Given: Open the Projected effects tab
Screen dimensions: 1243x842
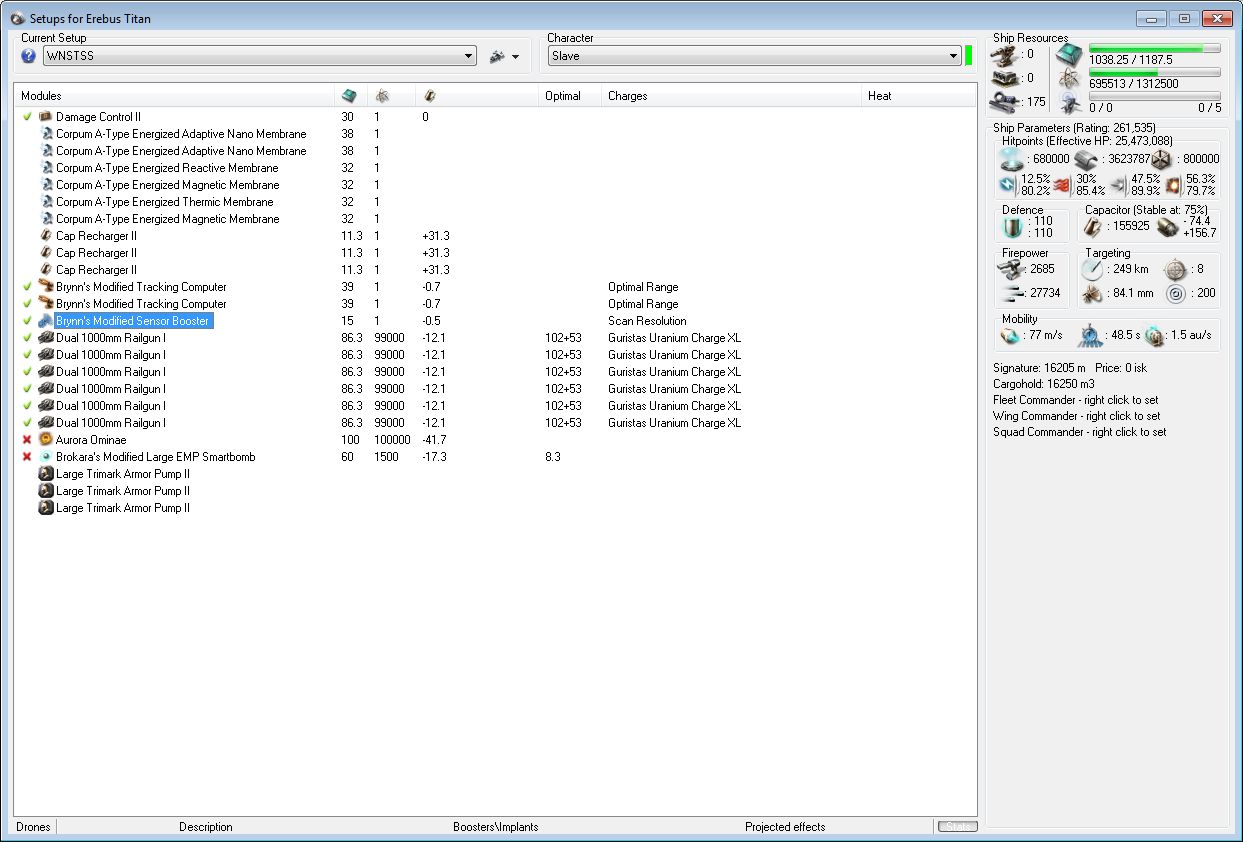Looking at the screenshot, I should click(785, 827).
